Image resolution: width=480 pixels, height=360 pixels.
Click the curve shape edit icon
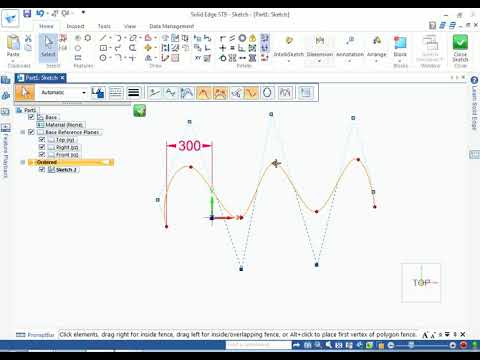170,93
